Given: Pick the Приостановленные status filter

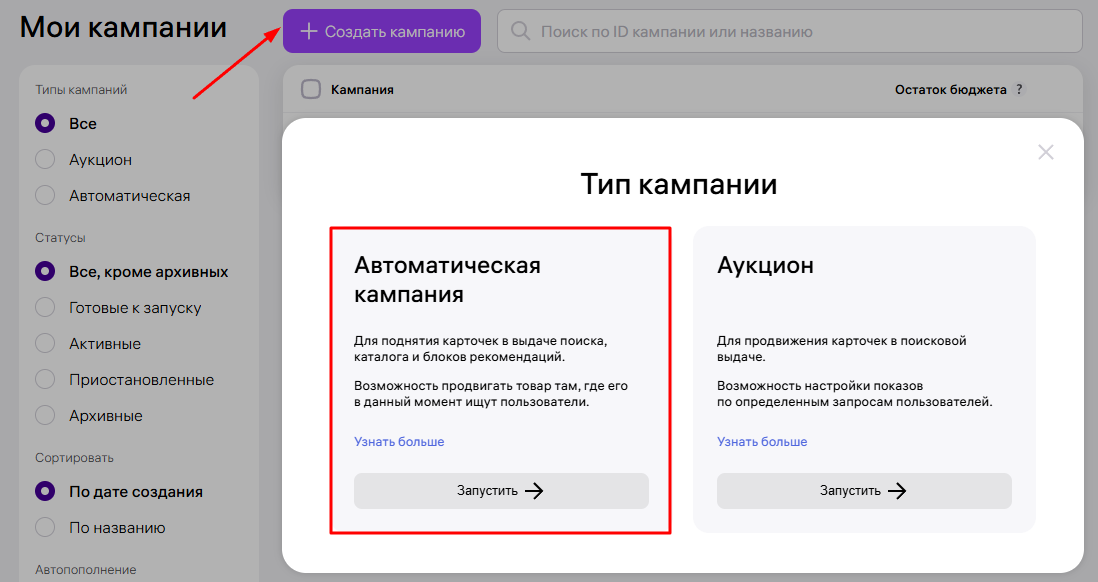Looking at the screenshot, I should 45,380.
